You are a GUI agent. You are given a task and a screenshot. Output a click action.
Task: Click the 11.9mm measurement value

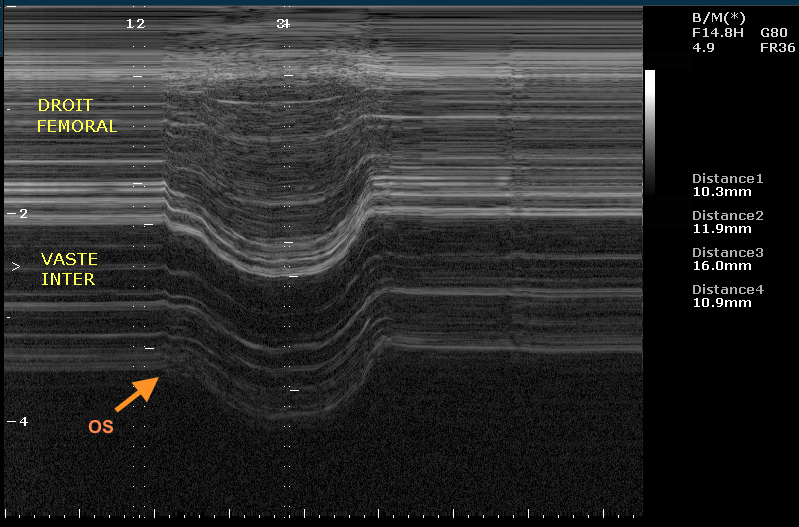click(x=722, y=229)
